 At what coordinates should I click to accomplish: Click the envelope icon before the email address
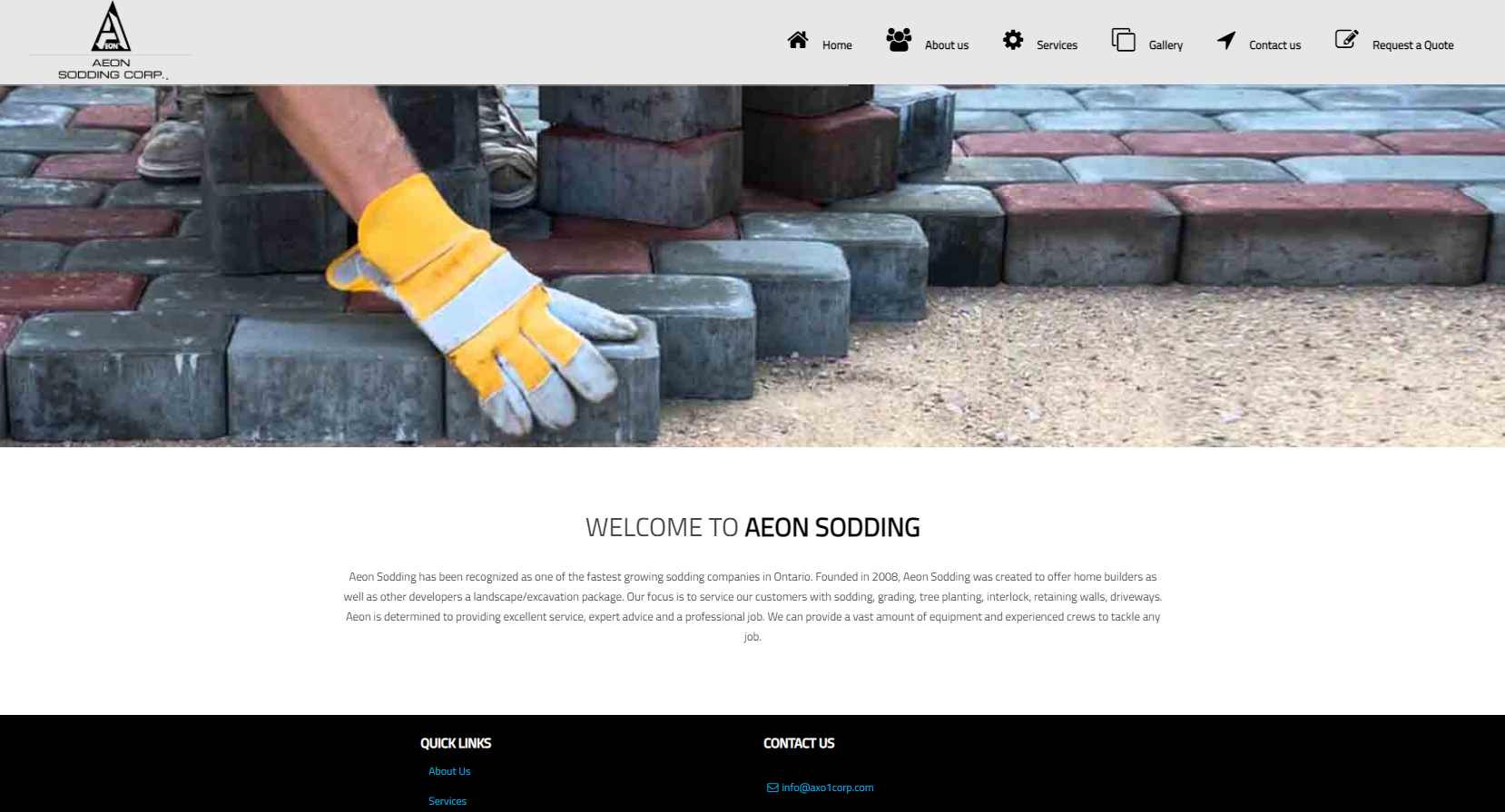coord(772,788)
